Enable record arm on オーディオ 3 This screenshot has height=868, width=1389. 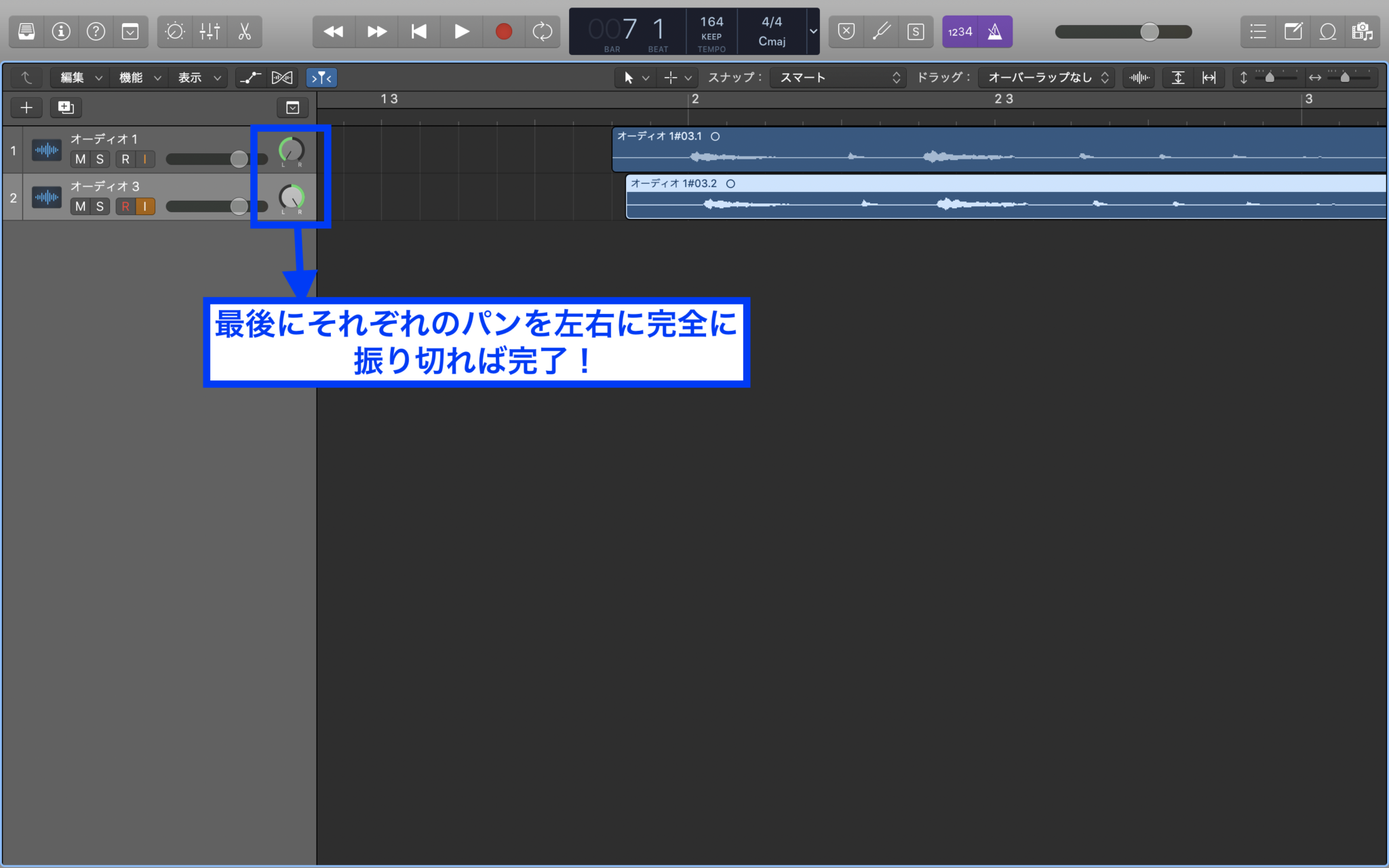pyautogui.click(x=126, y=206)
